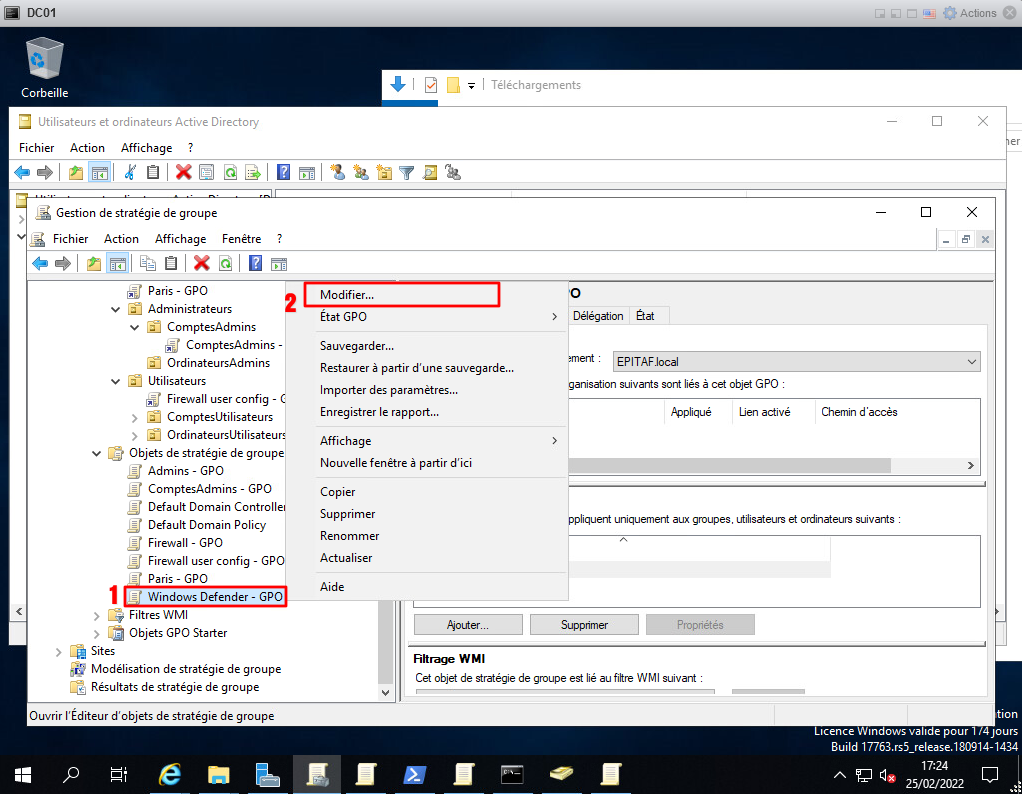Click the refresh icon in Gestion de stratégie toolbar

point(226,263)
